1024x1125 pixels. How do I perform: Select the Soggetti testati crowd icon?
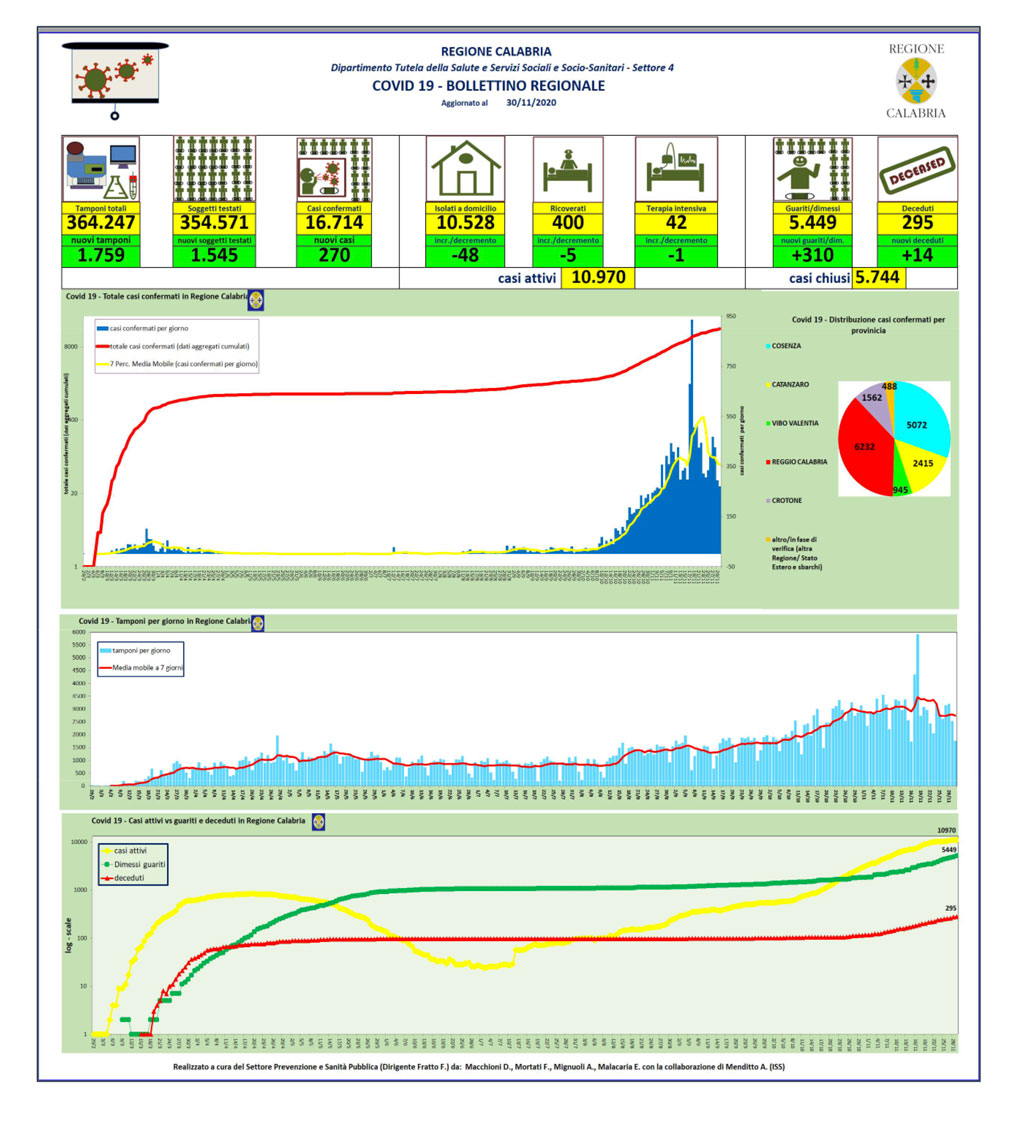(x=214, y=169)
